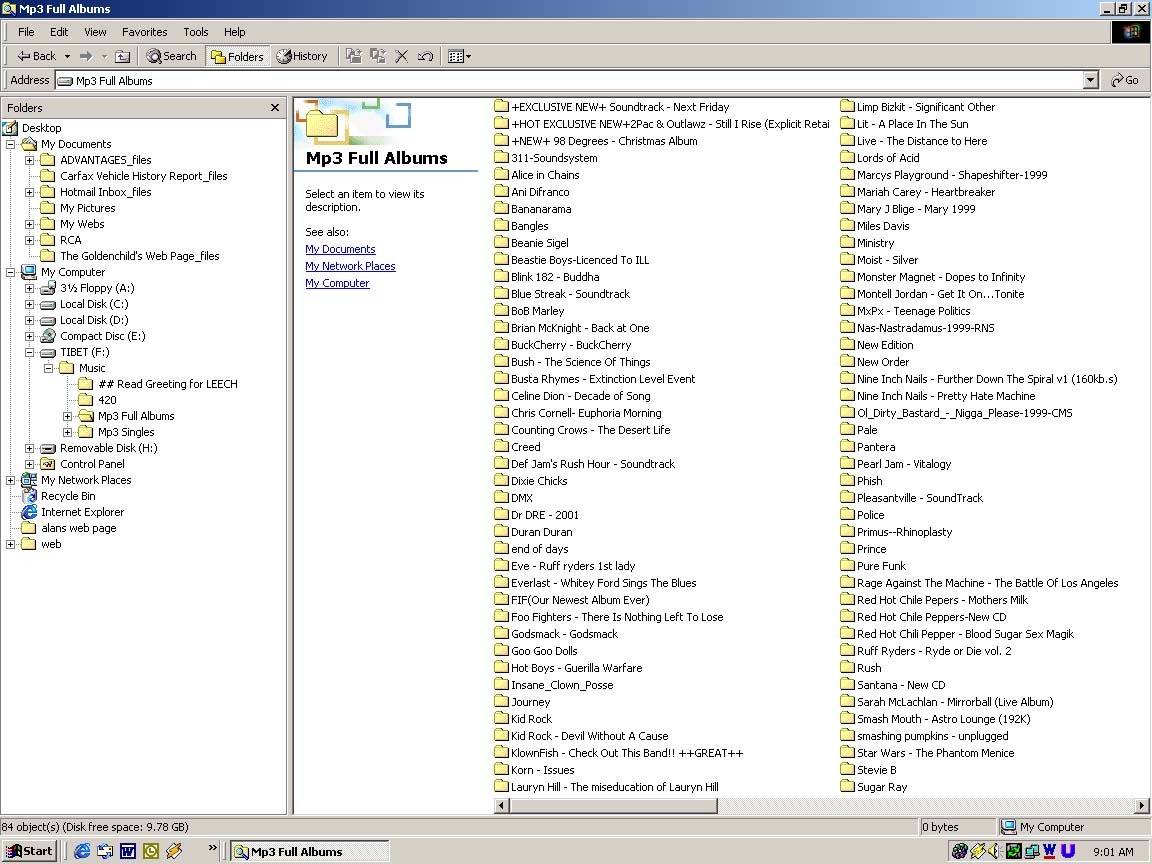The image size is (1152, 864).
Task: Open the Search pane from the toolbar
Action: point(171,56)
